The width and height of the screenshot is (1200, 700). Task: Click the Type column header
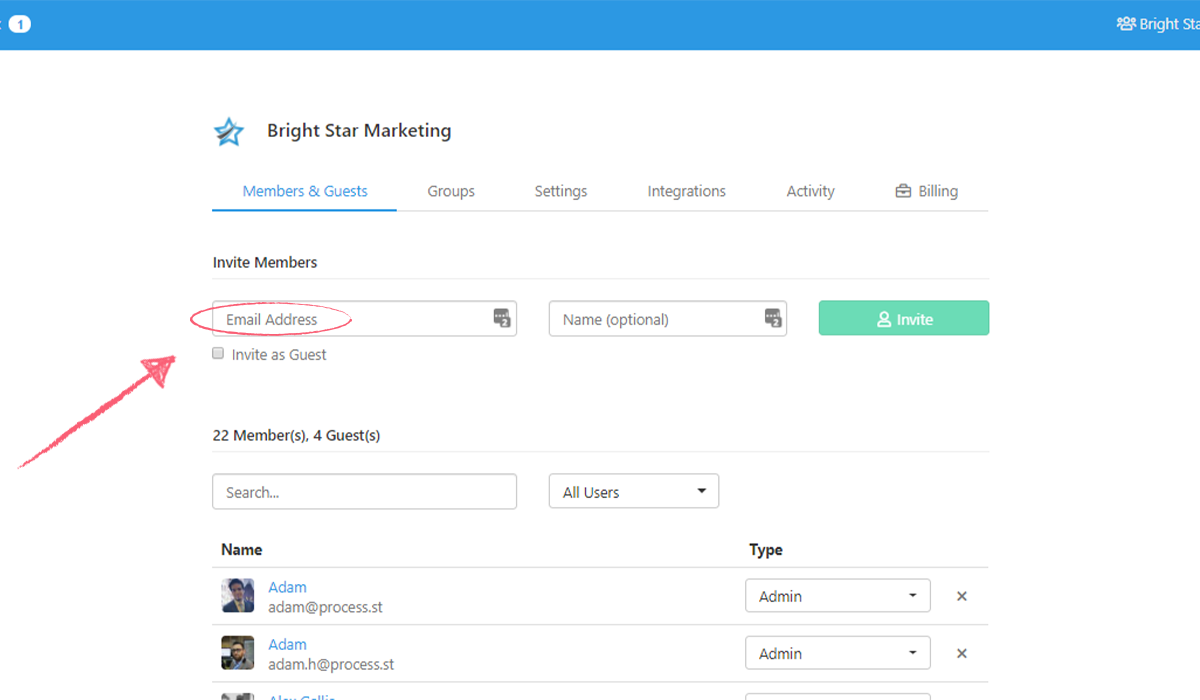click(x=766, y=549)
